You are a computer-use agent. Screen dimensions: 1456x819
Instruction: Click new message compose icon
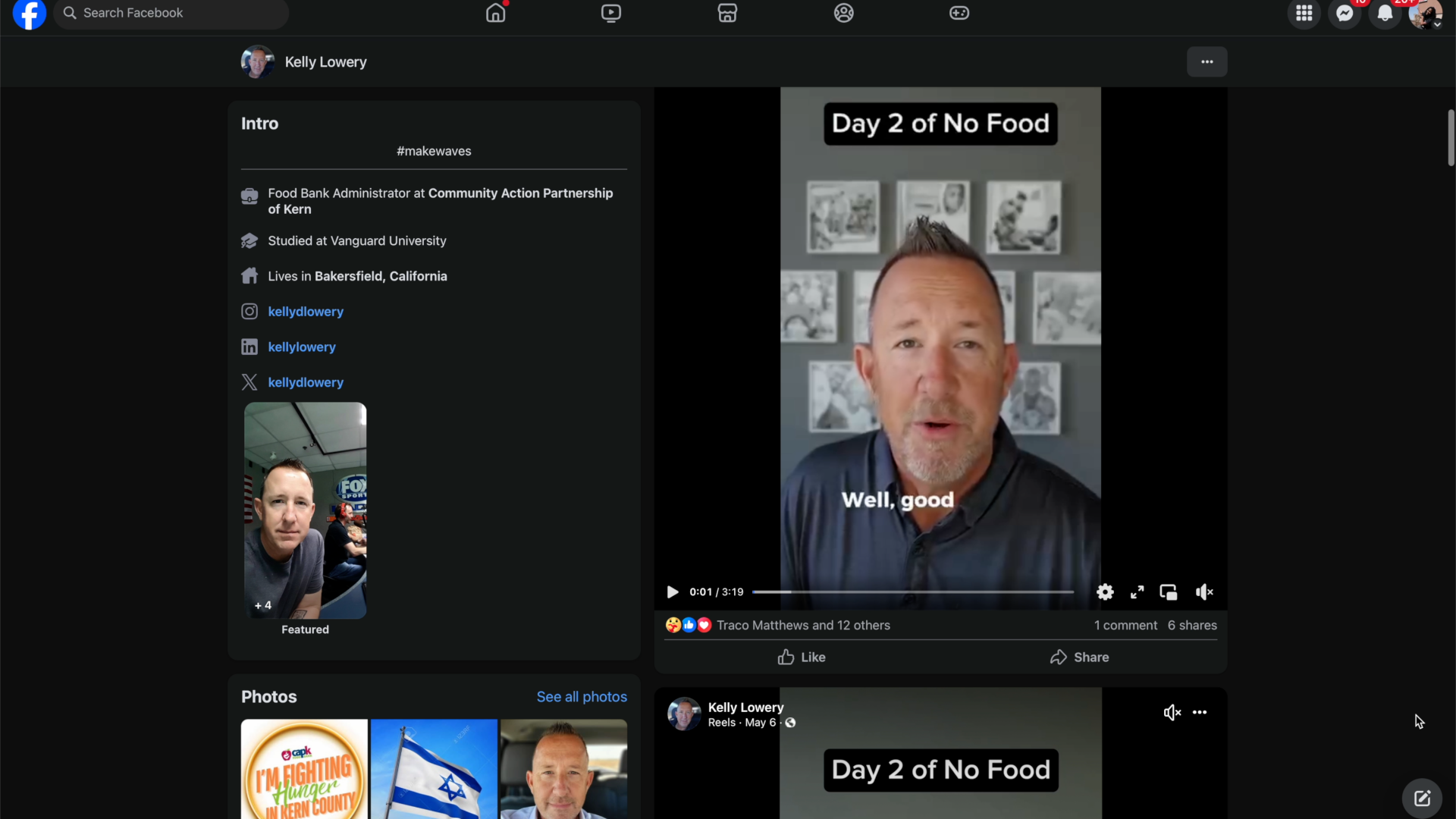1422,799
